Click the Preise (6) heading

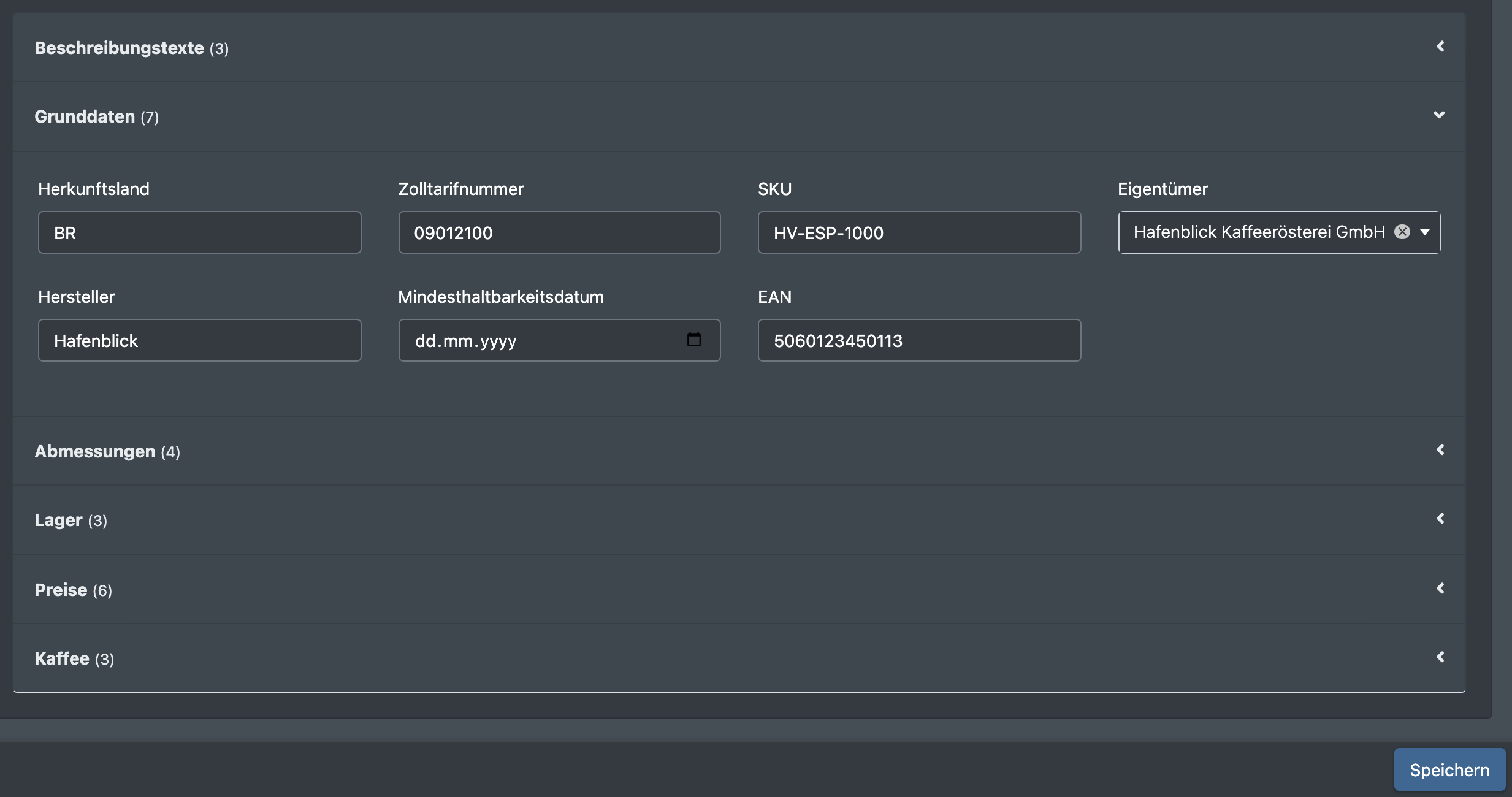click(74, 590)
